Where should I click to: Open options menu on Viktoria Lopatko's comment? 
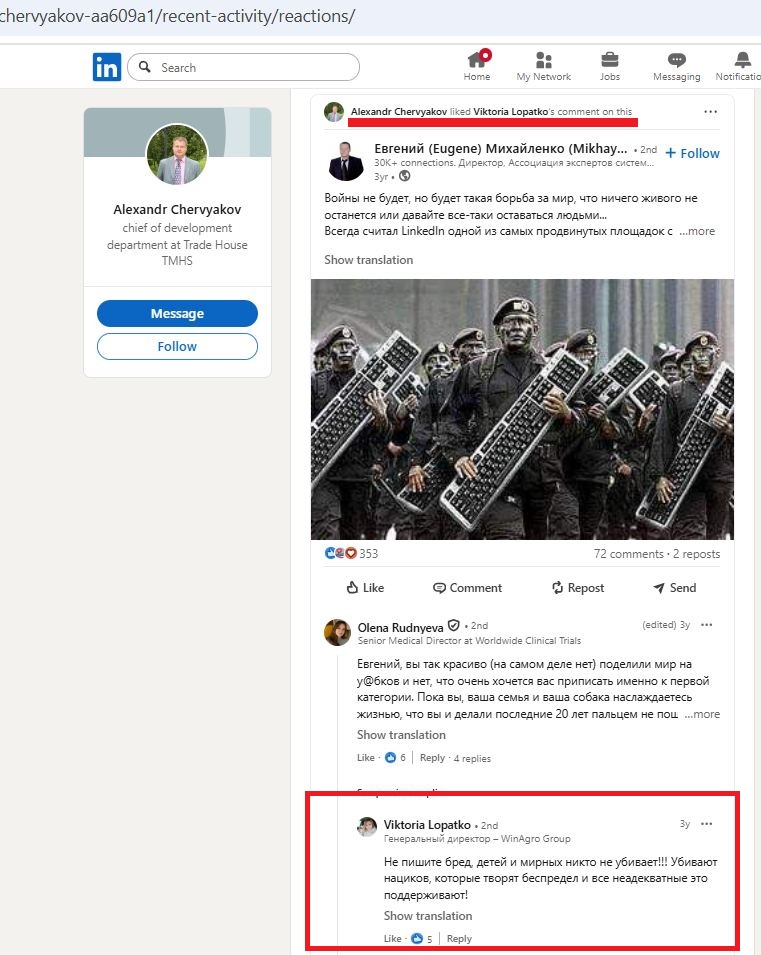point(707,824)
